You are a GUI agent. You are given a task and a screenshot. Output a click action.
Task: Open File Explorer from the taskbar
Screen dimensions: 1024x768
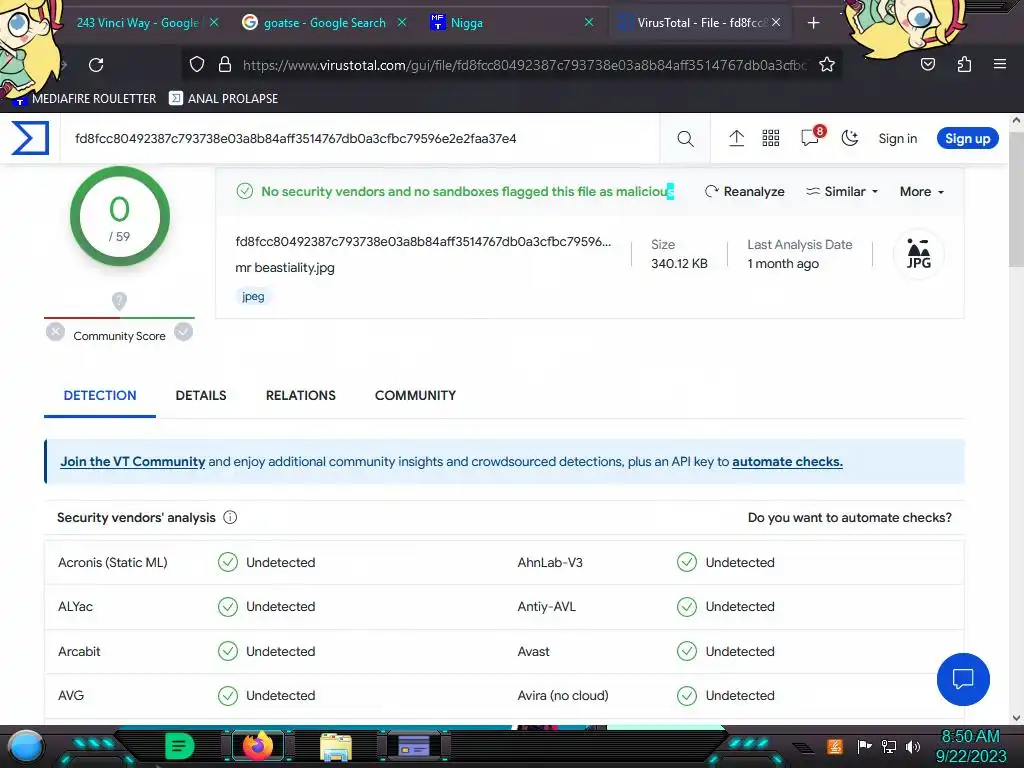(336, 747)
